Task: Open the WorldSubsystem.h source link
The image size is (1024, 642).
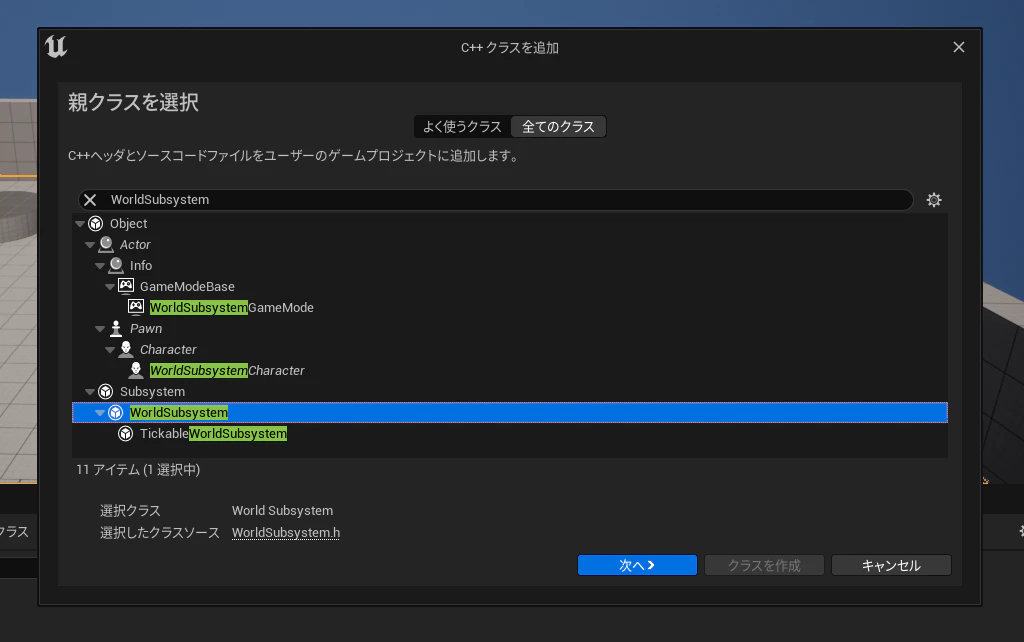Action: click(x=286, y=532)
